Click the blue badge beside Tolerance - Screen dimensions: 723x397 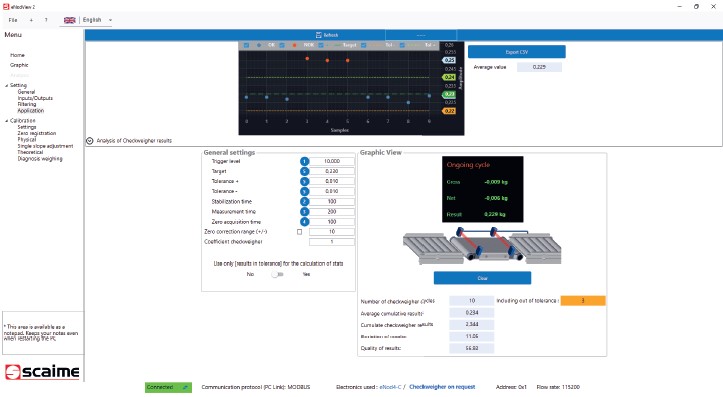(x=304, y=191)
